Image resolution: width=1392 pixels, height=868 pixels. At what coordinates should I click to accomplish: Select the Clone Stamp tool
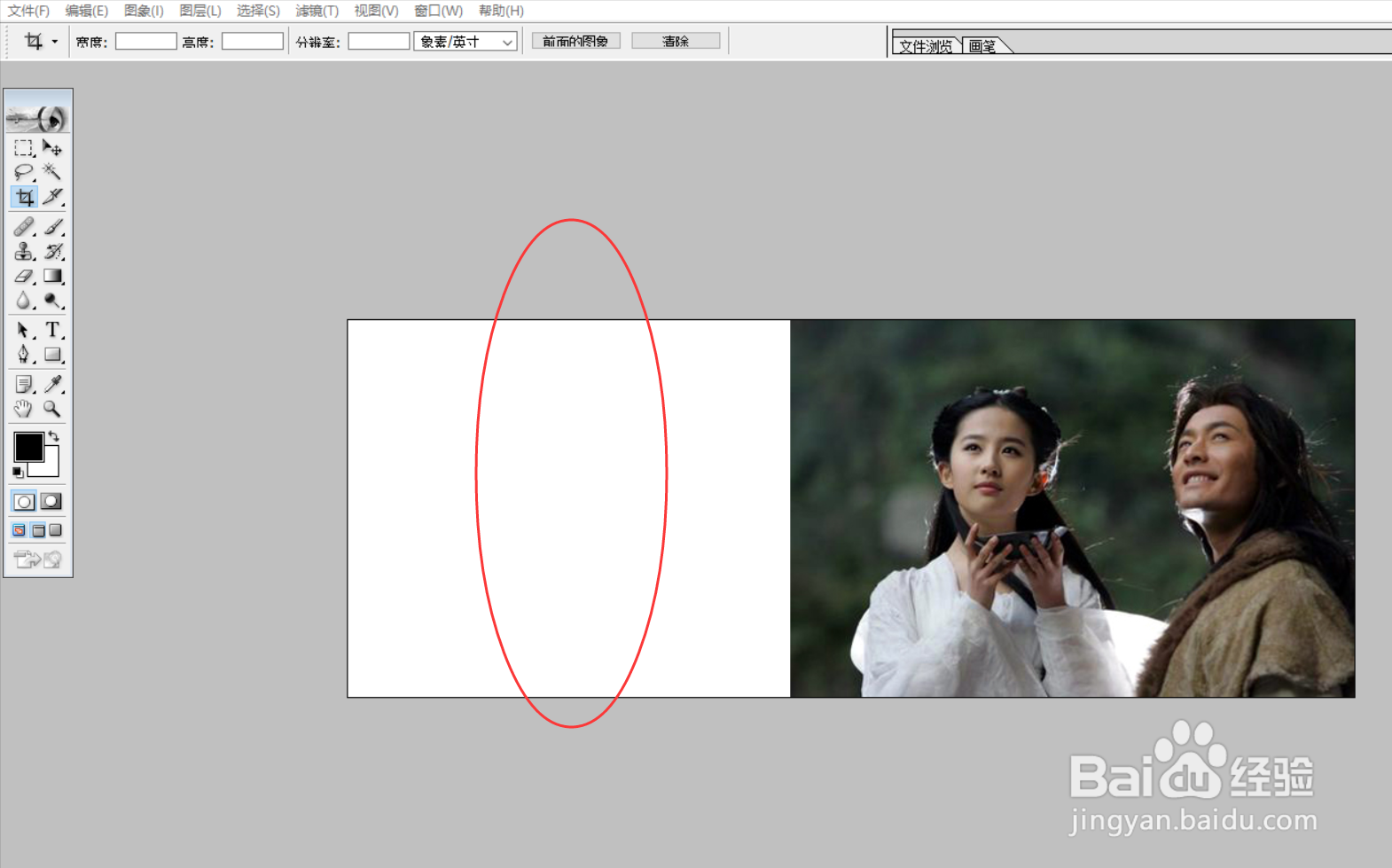coord(24,252)
